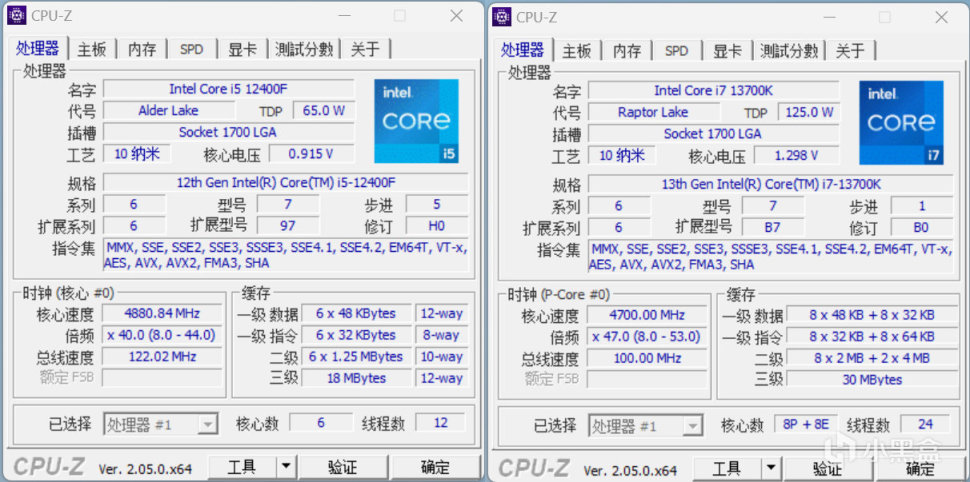
Task: Click extended model value B7
Action: (x=773, y=228)
